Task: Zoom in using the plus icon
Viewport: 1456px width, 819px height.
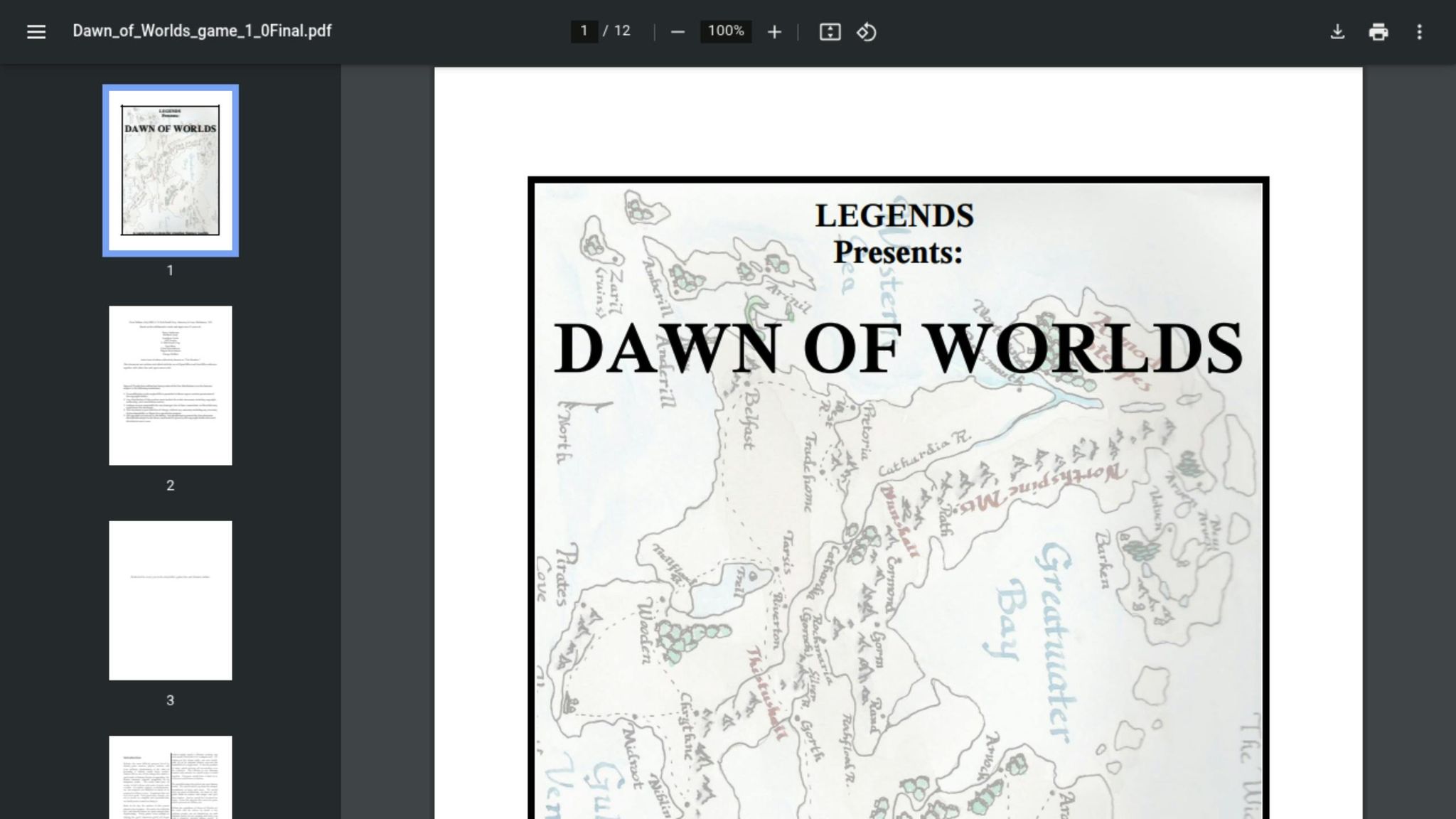Action: tap(774, 32)
